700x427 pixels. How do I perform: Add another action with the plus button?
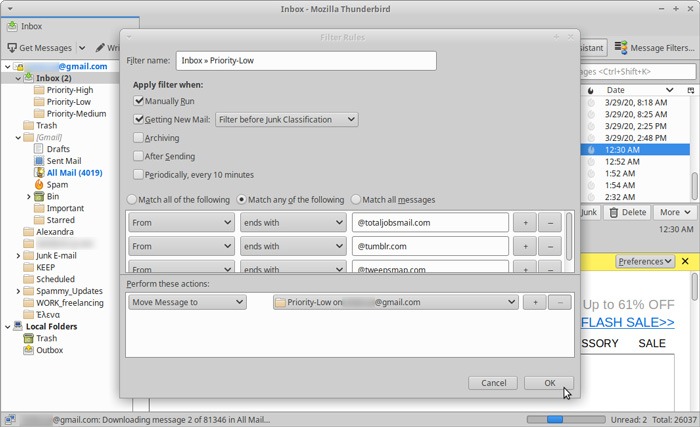click(x=534, y=302)
